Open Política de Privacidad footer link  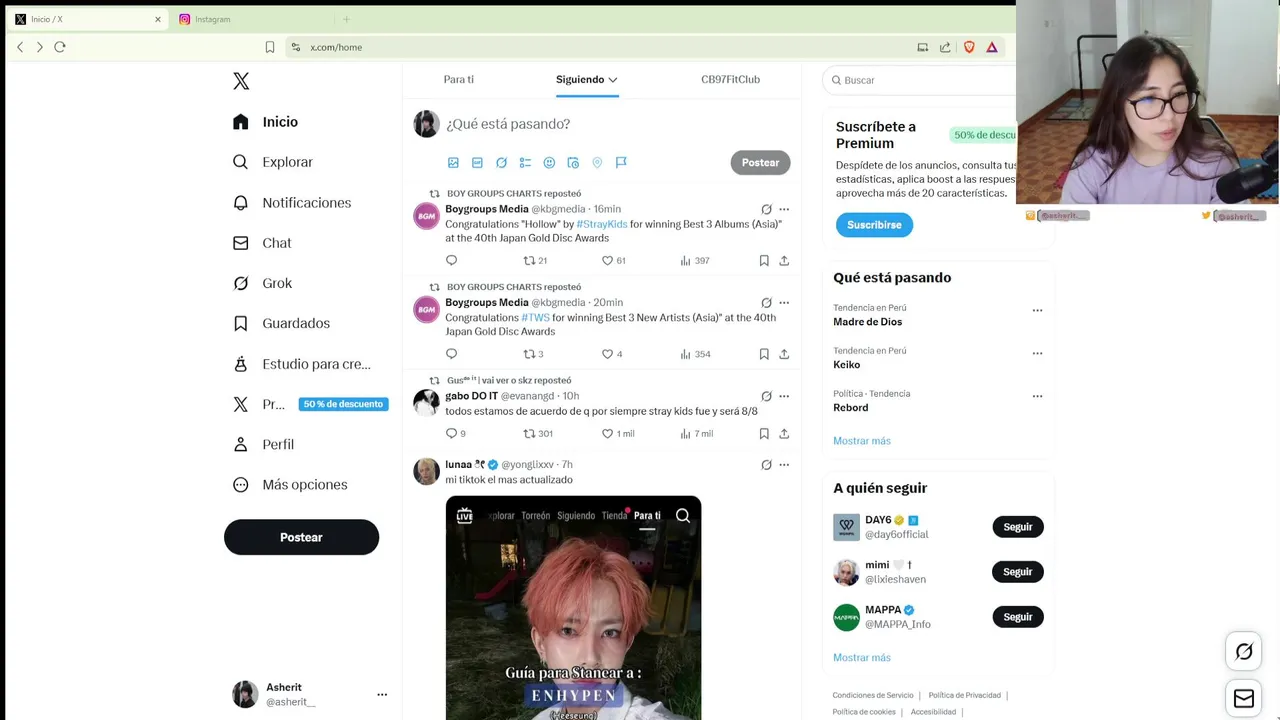964,695
